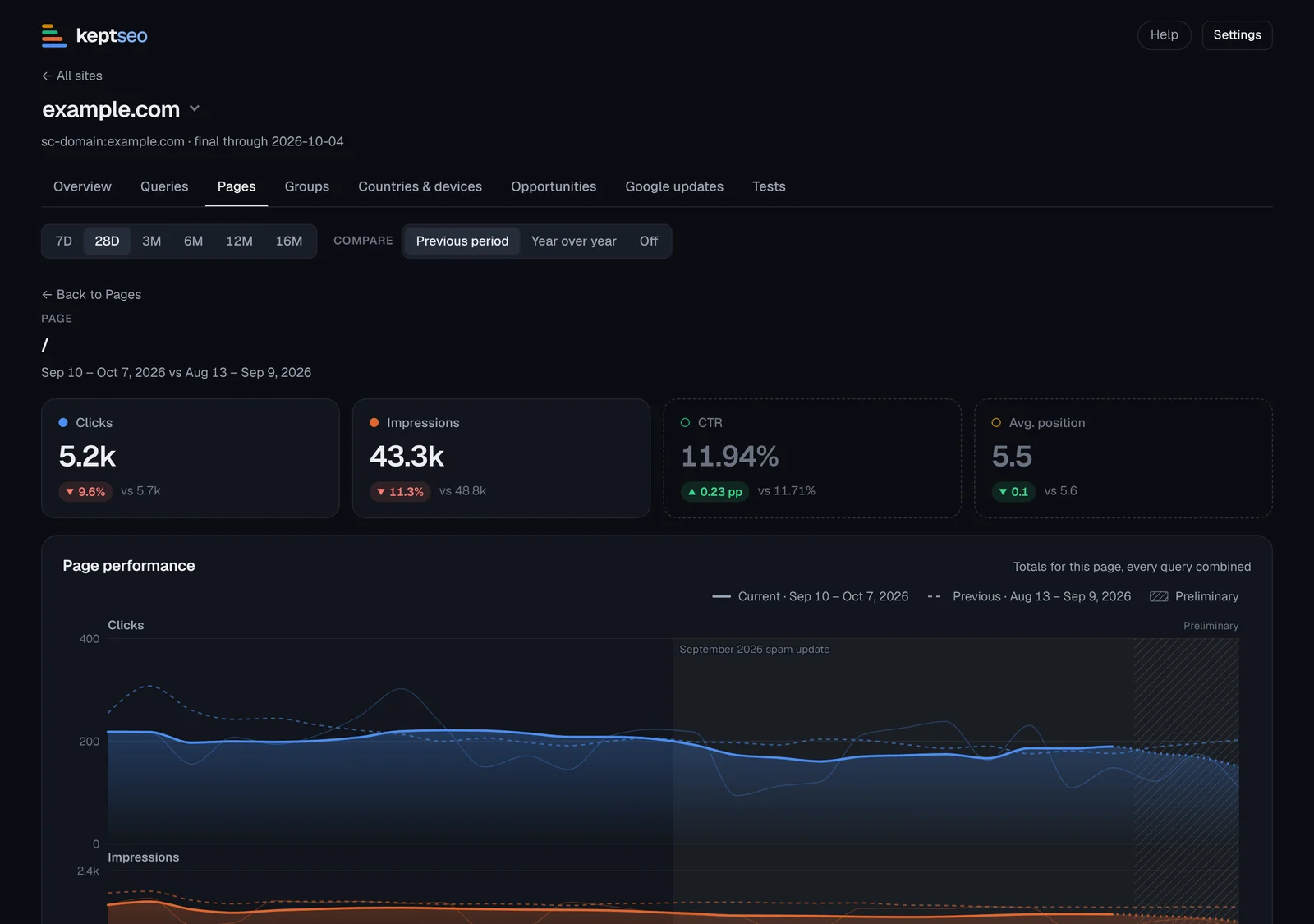The height and width of the screenshot is (924, 1314).
Task: Click the blue Clicks metric dot
Action: coord(63,422)
